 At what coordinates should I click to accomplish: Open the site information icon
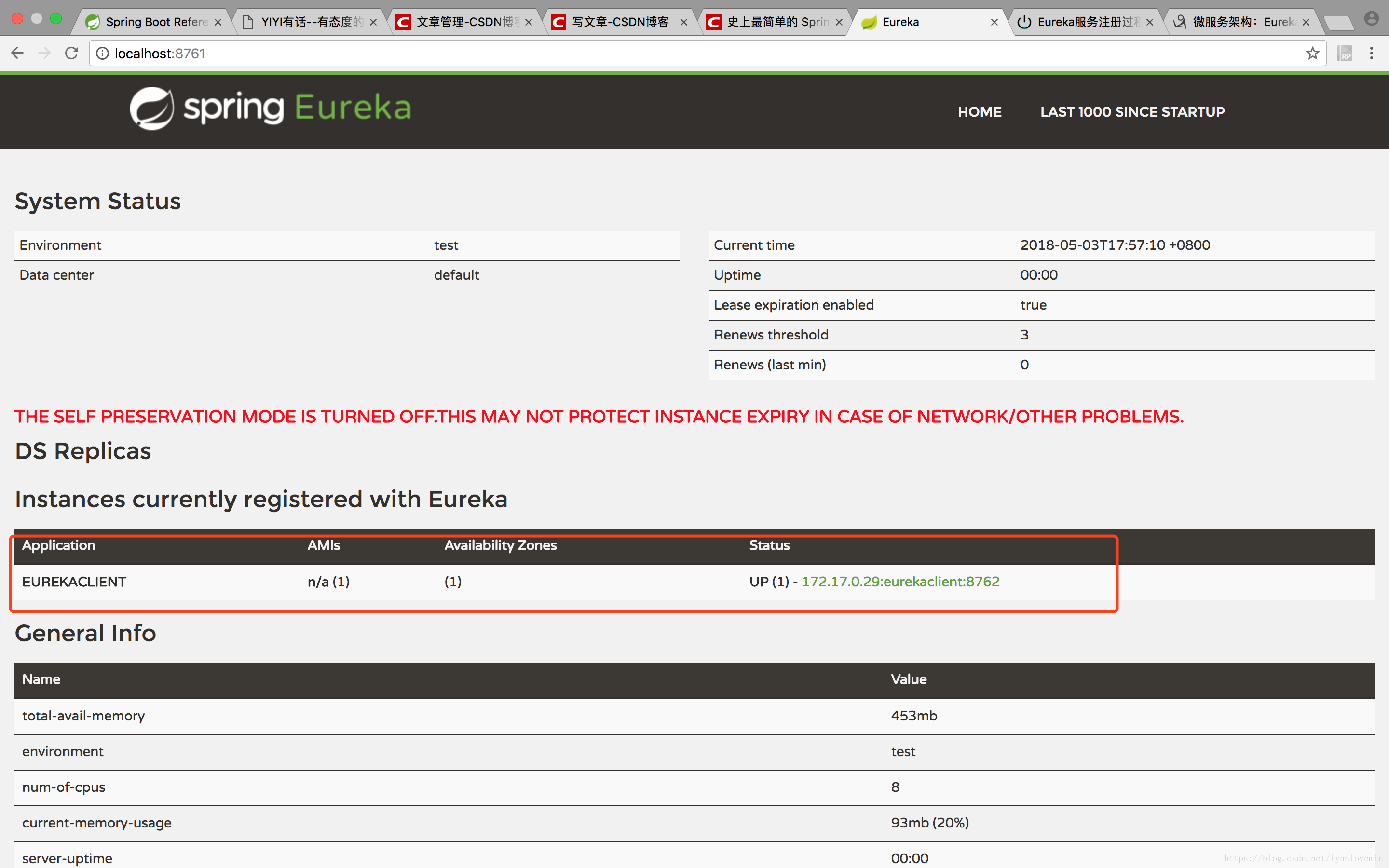[x=102, y=54]
